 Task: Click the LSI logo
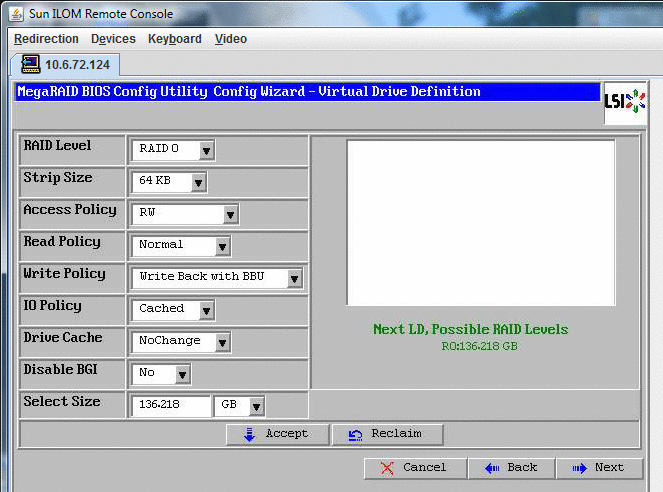tap(625, 102)
